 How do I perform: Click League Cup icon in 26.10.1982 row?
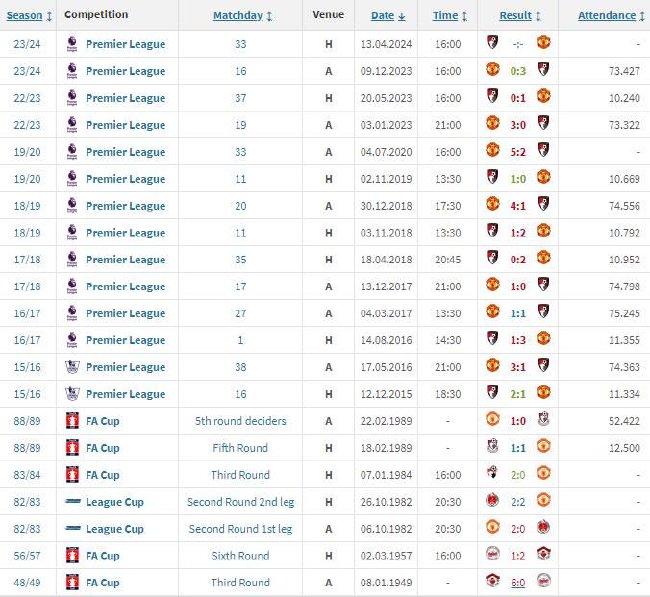point(73,502)
